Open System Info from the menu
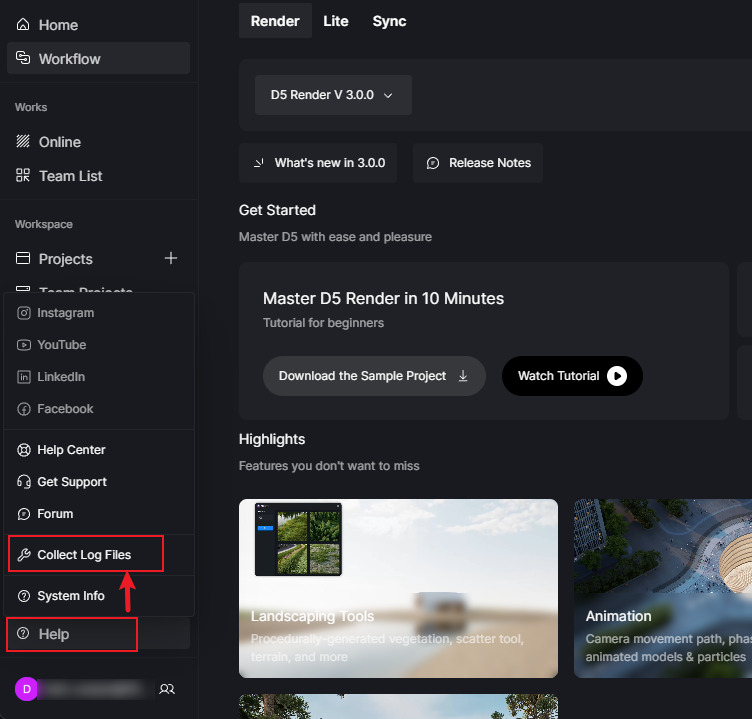The height and width of the screenshot is (719, 752). coord(70,596)
